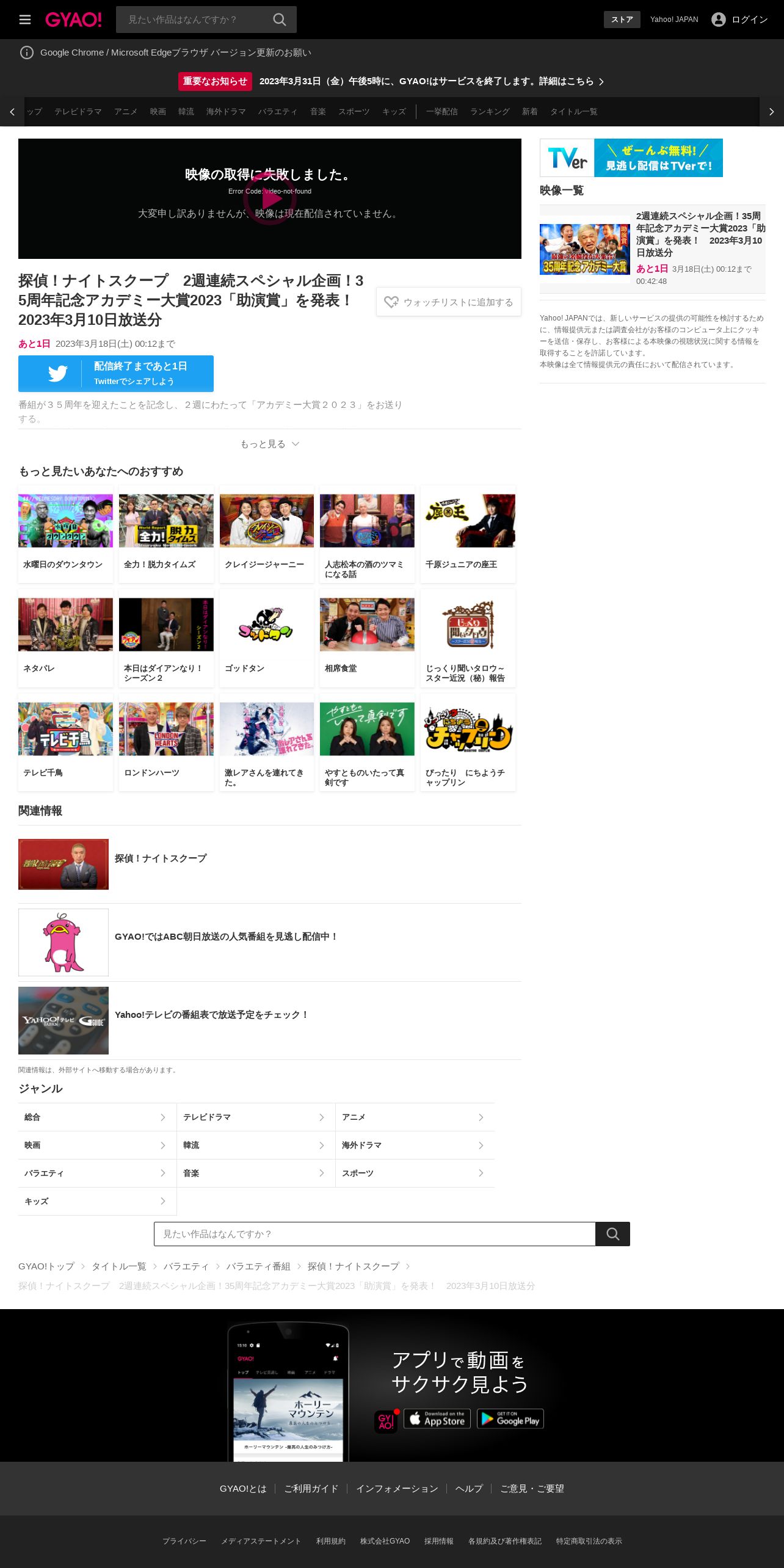Click the GYAO! logo

pyautogui.click(x=73, y=20)
